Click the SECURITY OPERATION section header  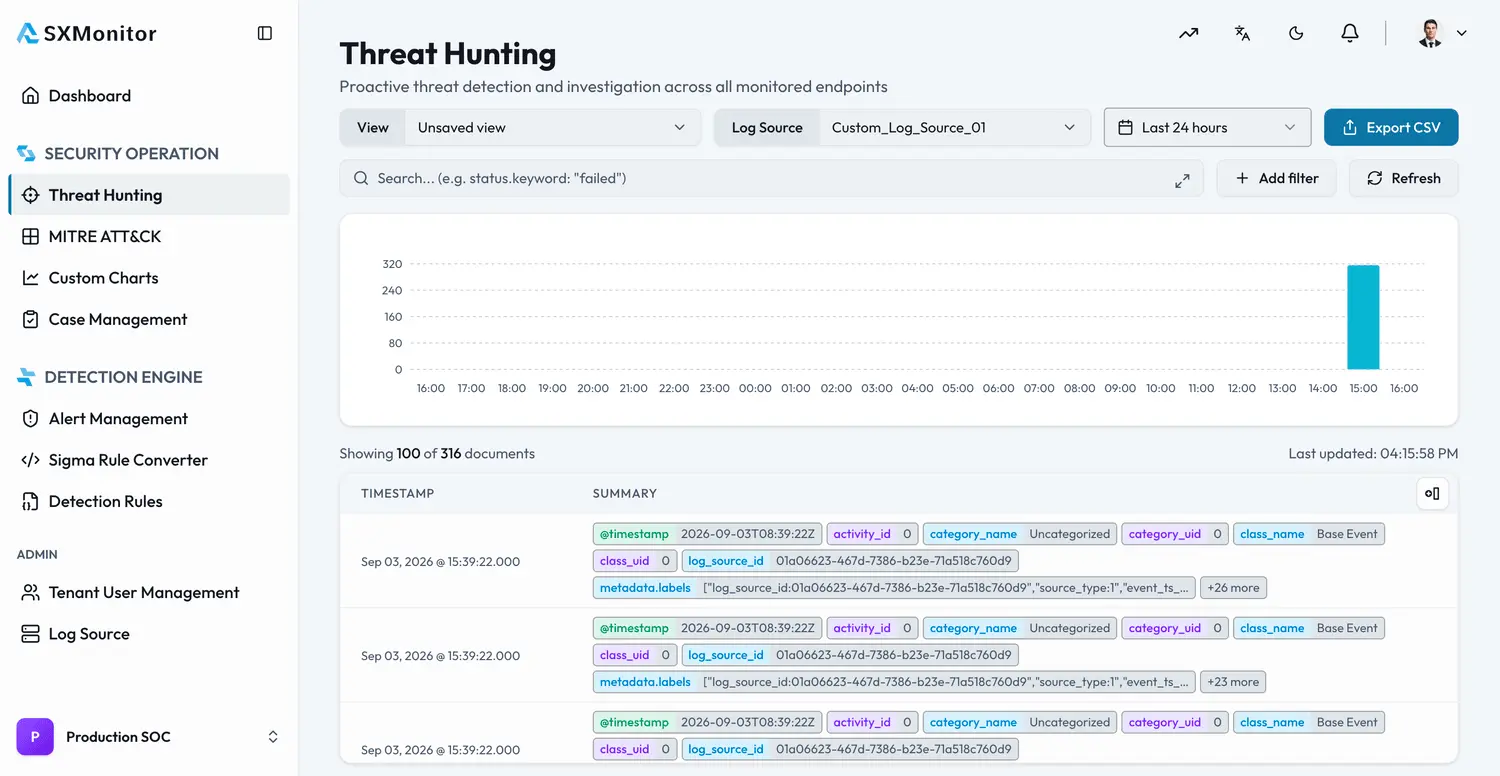coord(117,154)
